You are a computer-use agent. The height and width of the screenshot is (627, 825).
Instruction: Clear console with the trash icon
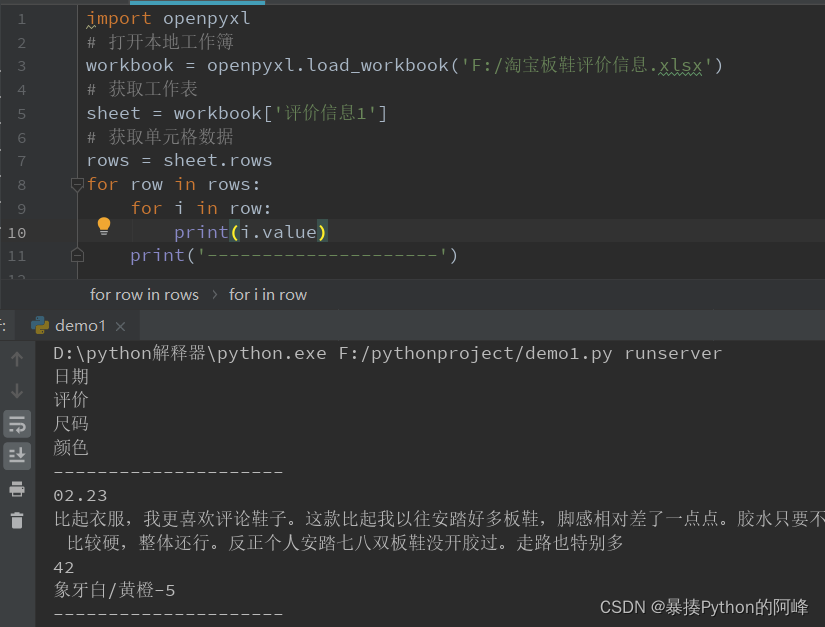tap(17, 520)
